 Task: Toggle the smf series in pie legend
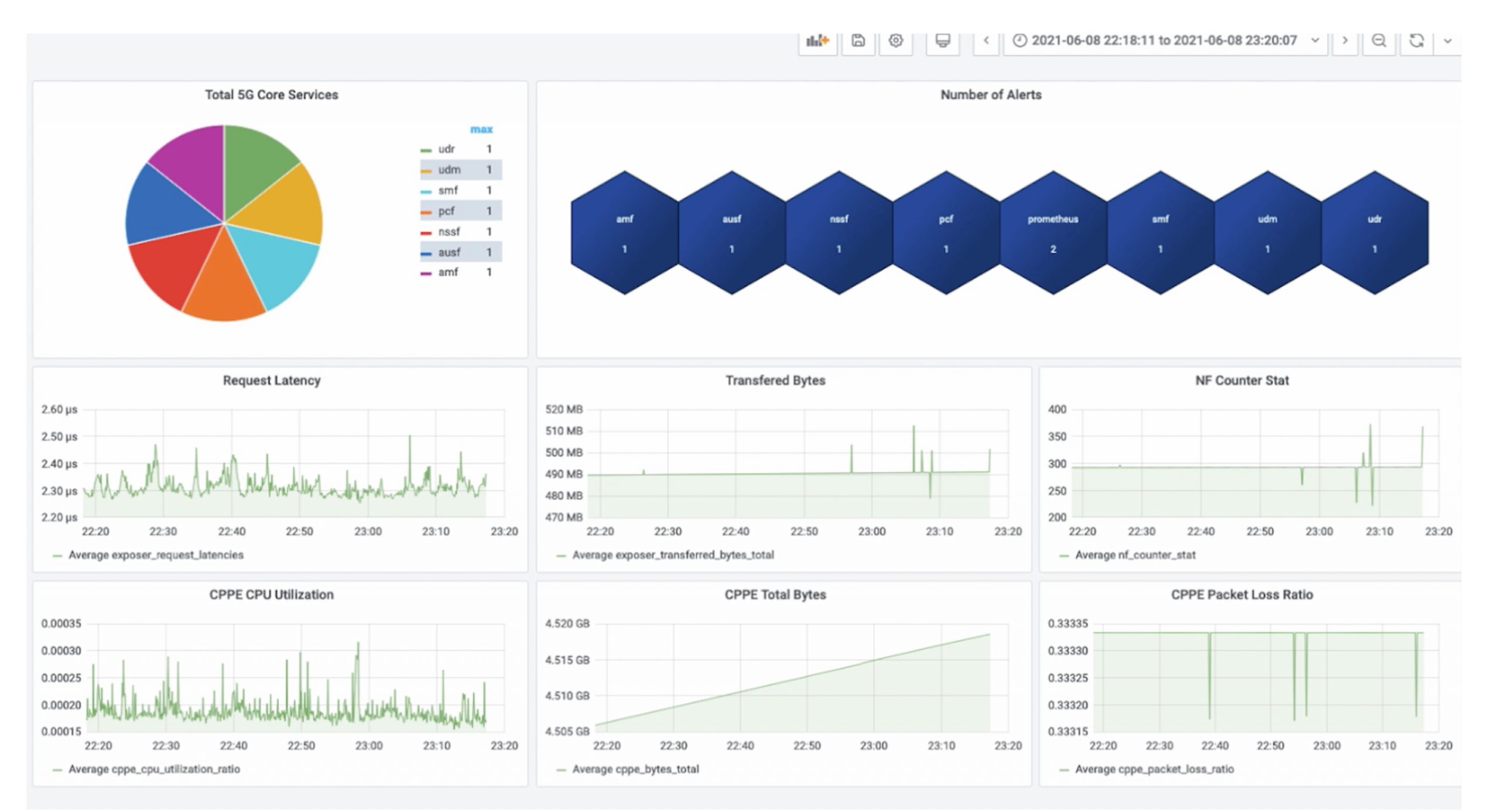(x=447, y=190)
